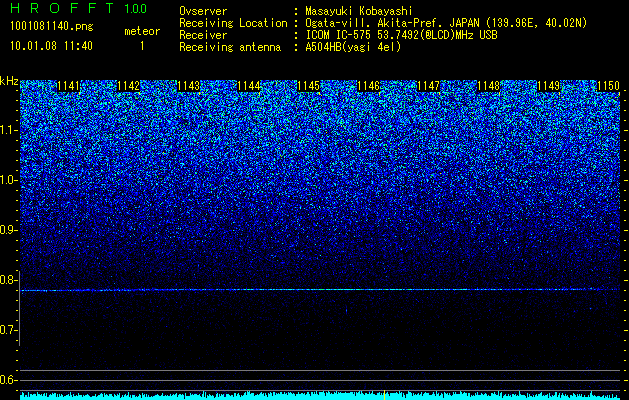Viewport: 629px width, 400px height.
Task: Click ICOM IC-575 53.7492 MHz USB text
Action: coord(401,35)
